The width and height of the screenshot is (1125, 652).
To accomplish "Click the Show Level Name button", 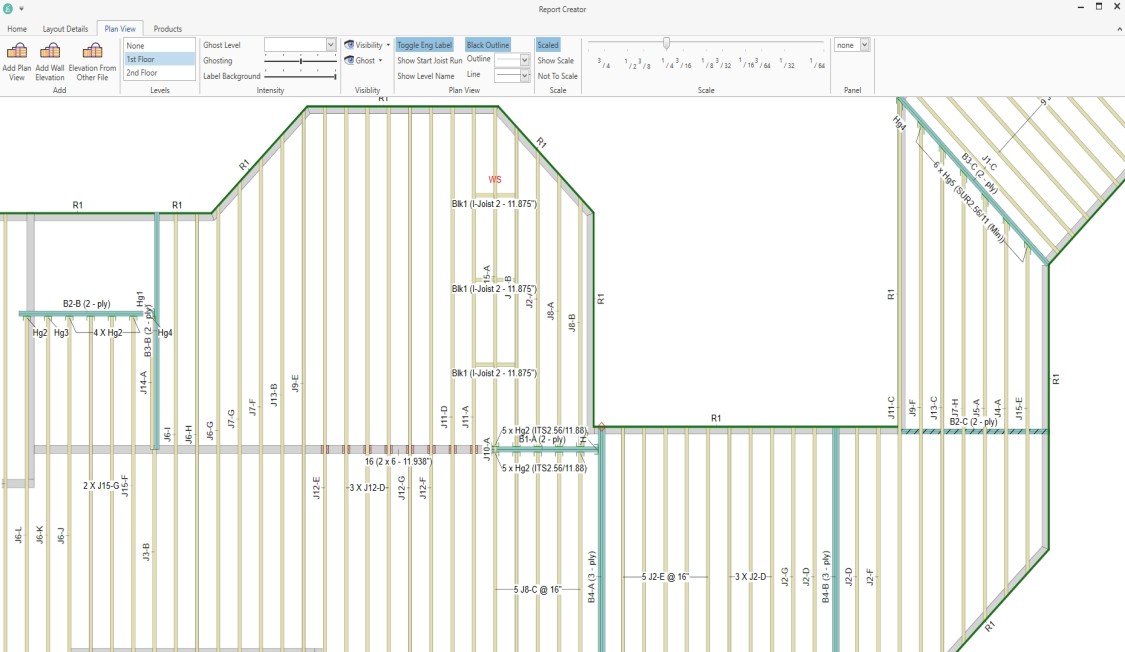I will click(x=425, y=76).
